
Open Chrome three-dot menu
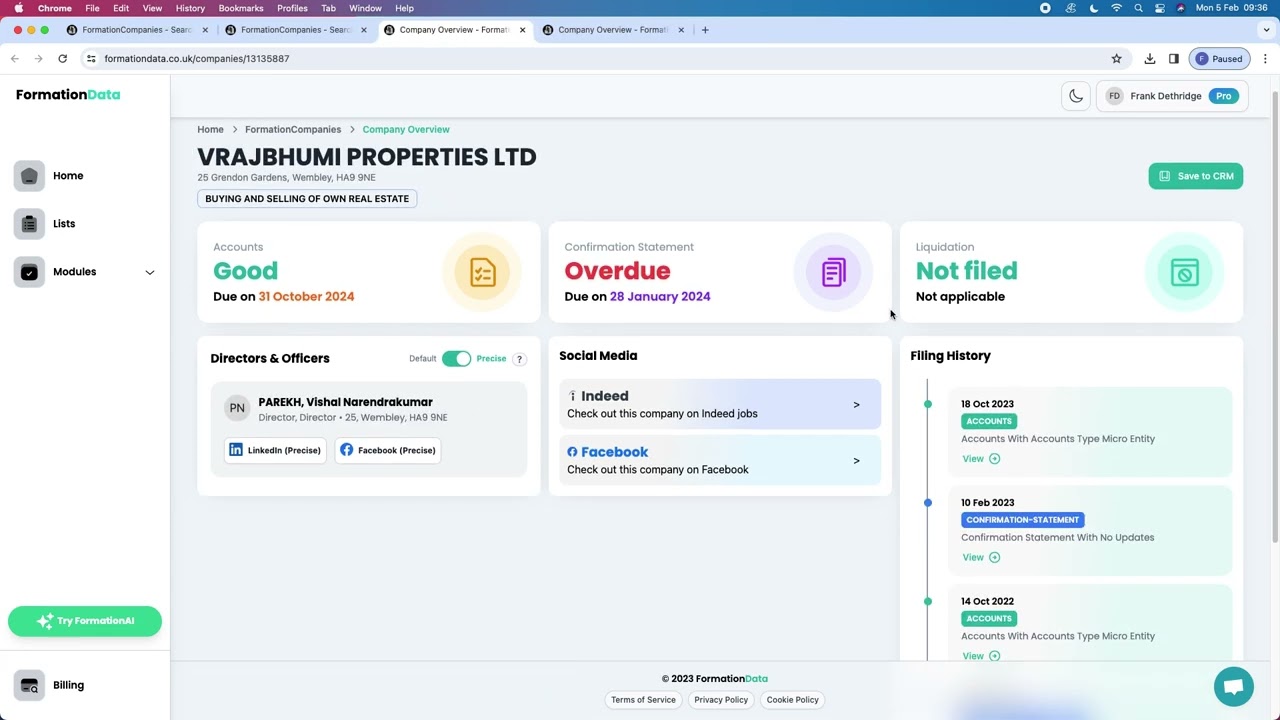[1265, 59]
